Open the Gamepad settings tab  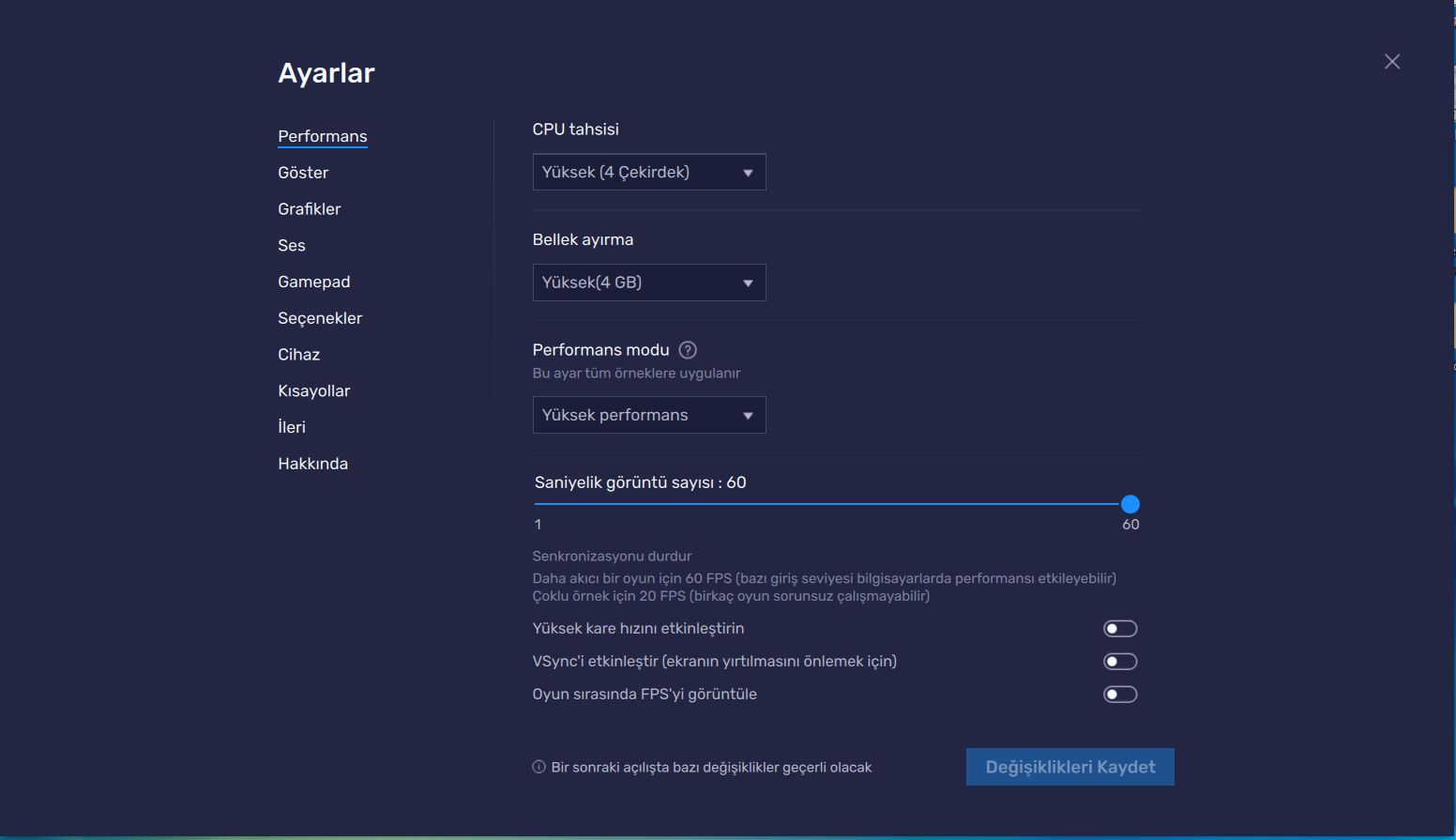coord(314,282)
